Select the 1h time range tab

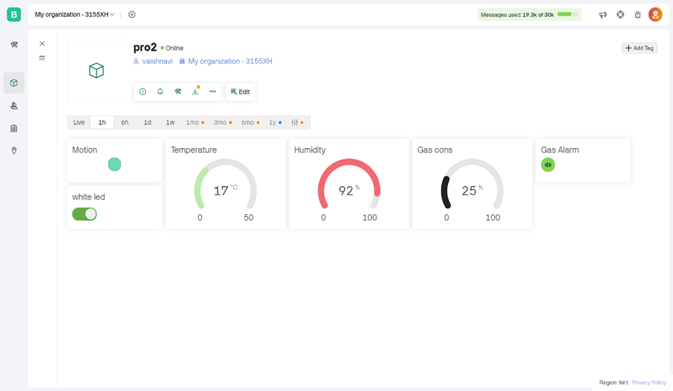click(102, 122)
